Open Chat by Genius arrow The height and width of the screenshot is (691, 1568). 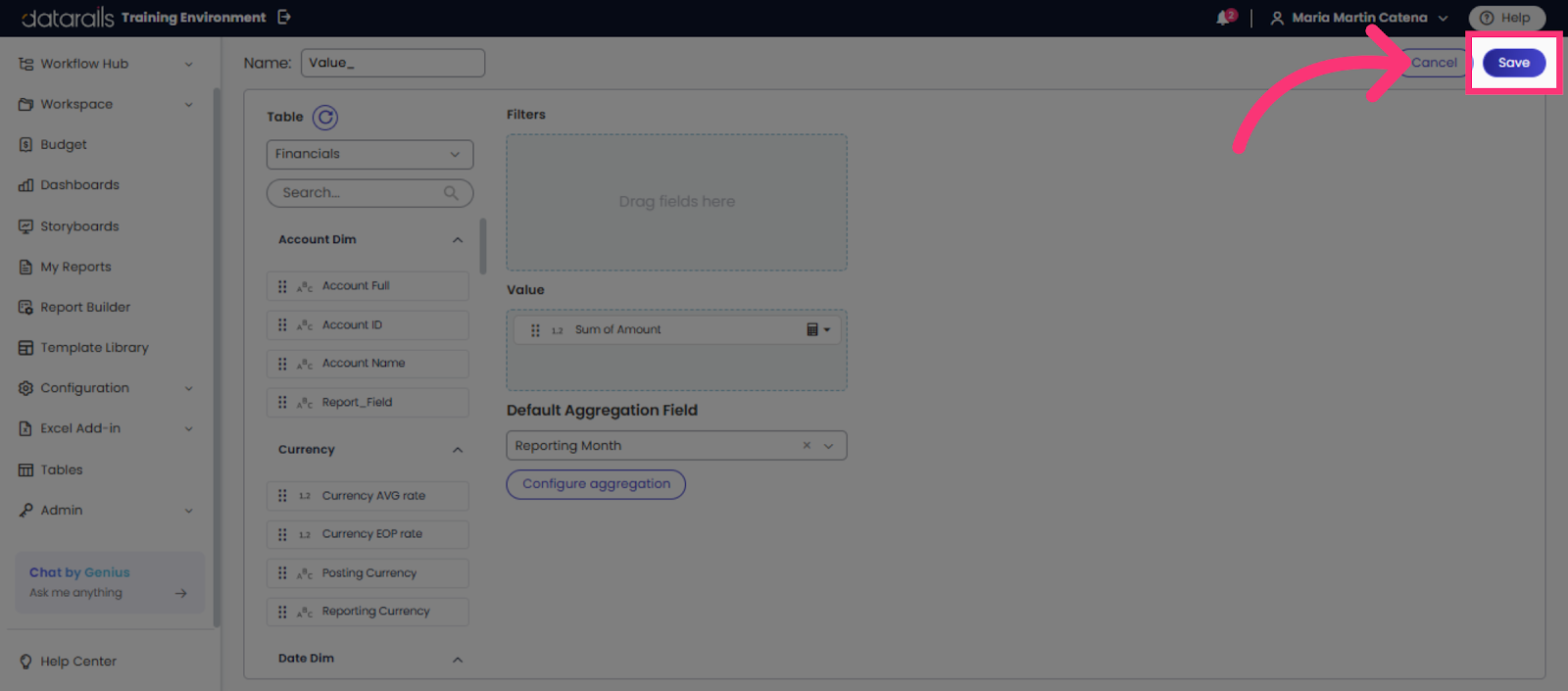pos(180,593)
